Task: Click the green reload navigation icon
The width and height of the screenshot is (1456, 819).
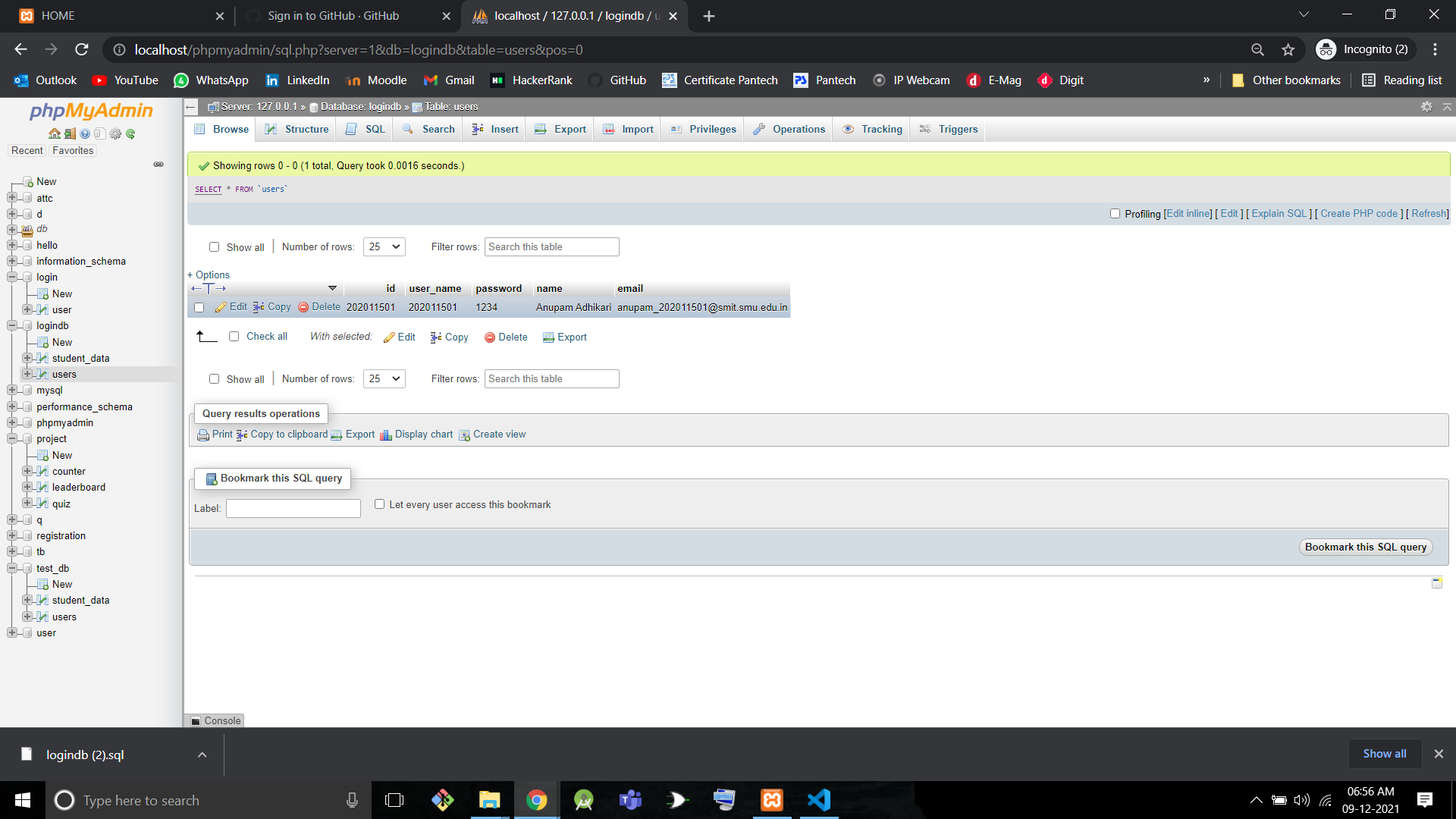Action: [x=130, y=133]
